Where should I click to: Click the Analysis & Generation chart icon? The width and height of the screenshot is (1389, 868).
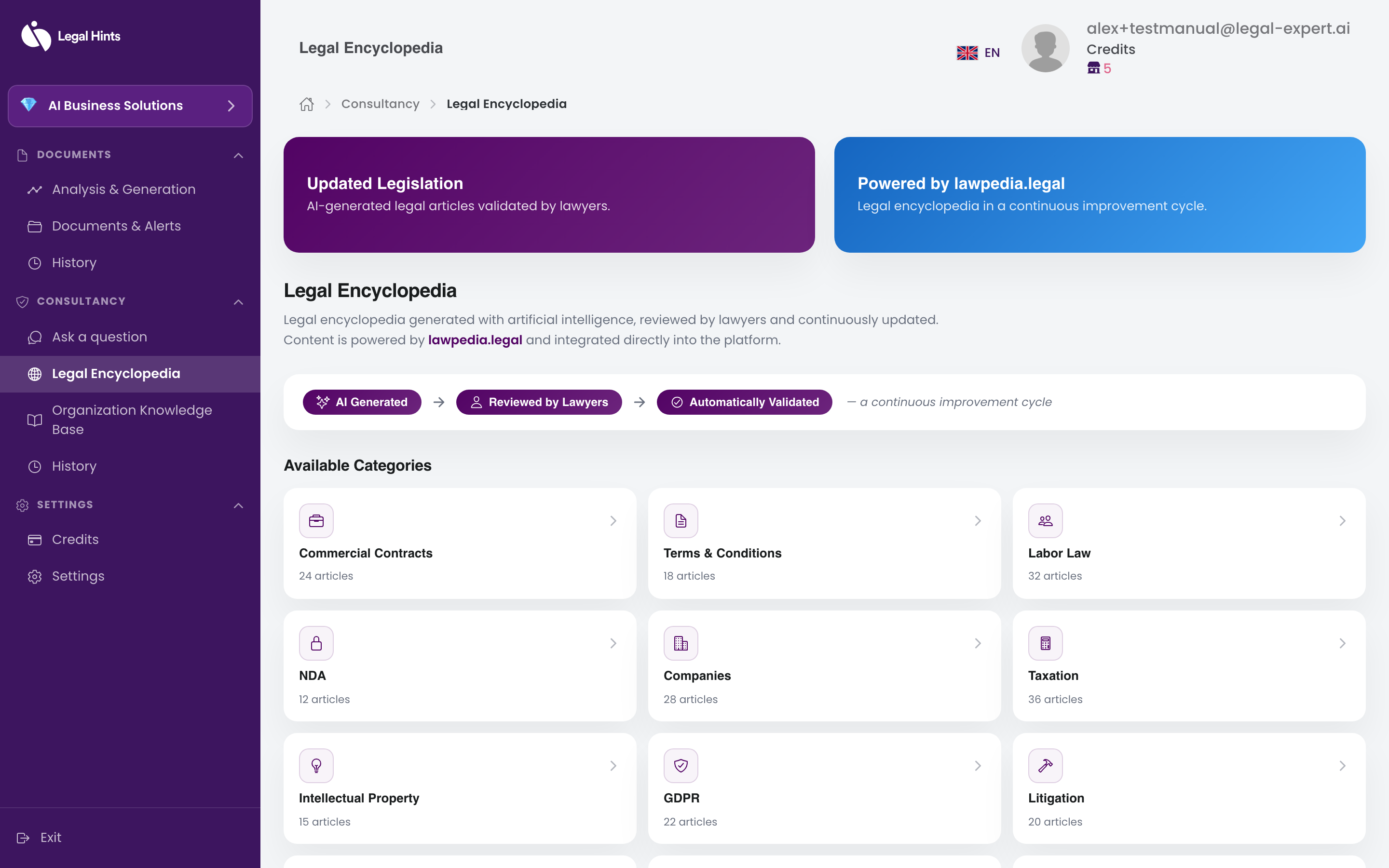34,190
